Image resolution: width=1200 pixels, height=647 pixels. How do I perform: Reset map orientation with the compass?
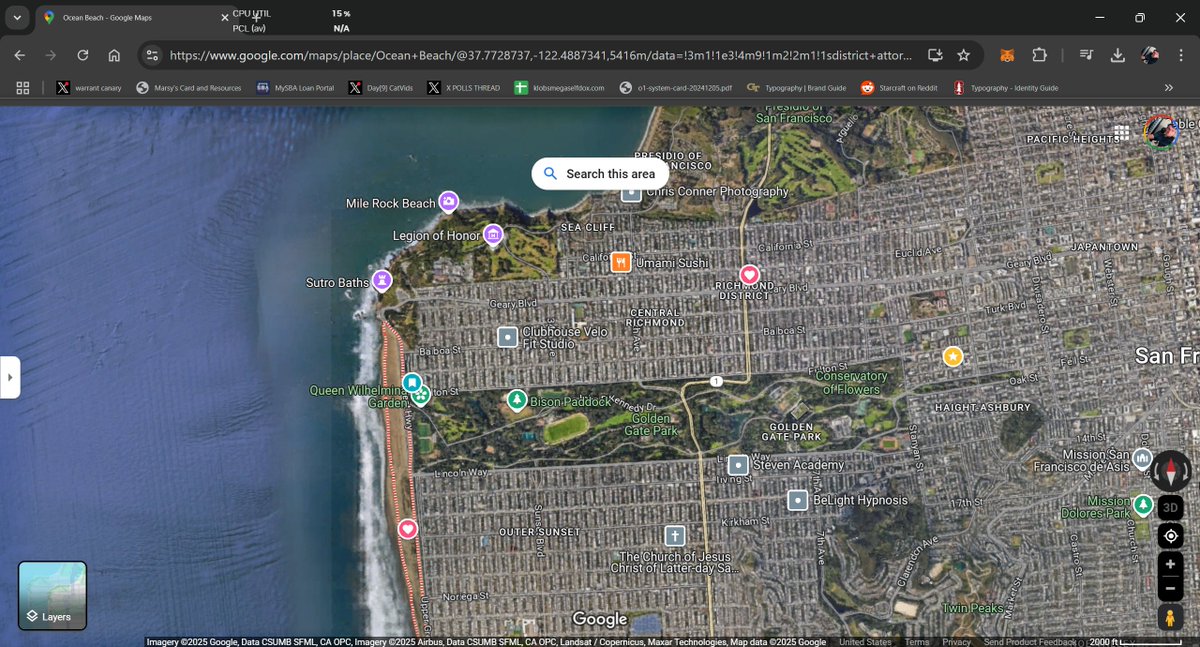tap(1171, 470)
